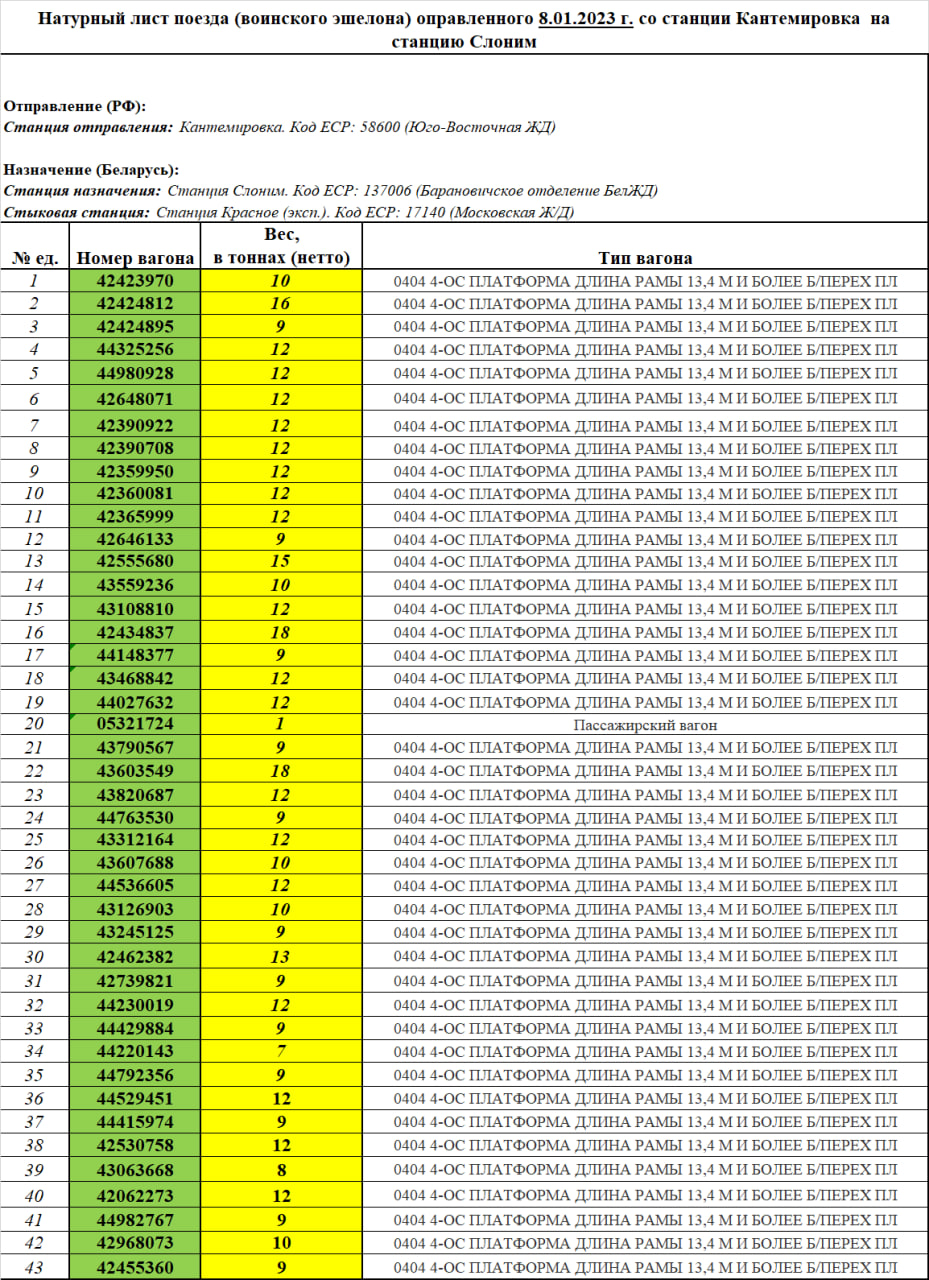Screen dimensions: 929x1280
Task: Click the "Отправление (РФ):" heading
Action: click(75, 106)
